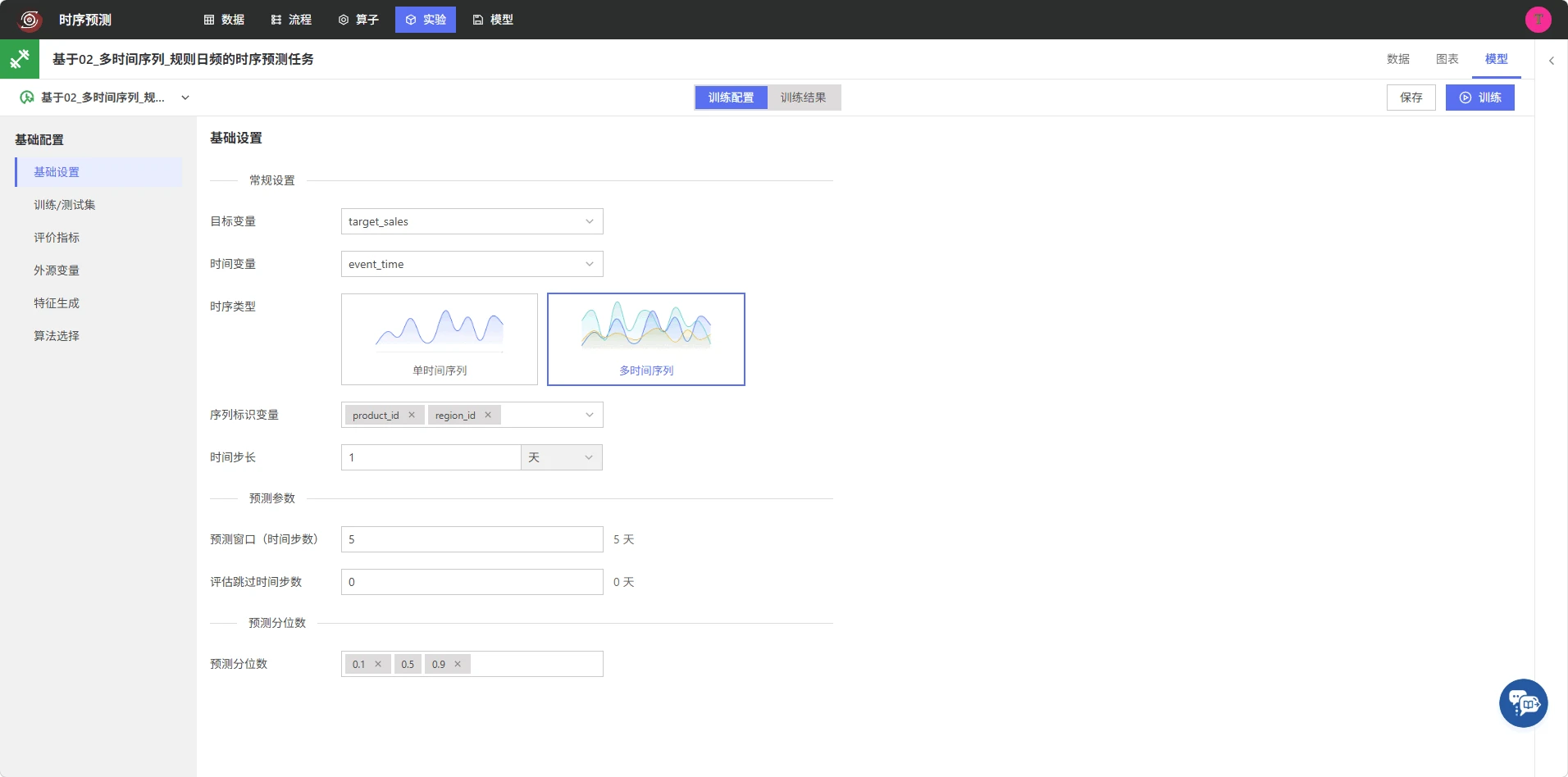Click the app logo icon
Screen dimensions: 1568x777
pyautogui.click(x=30, y=20)
